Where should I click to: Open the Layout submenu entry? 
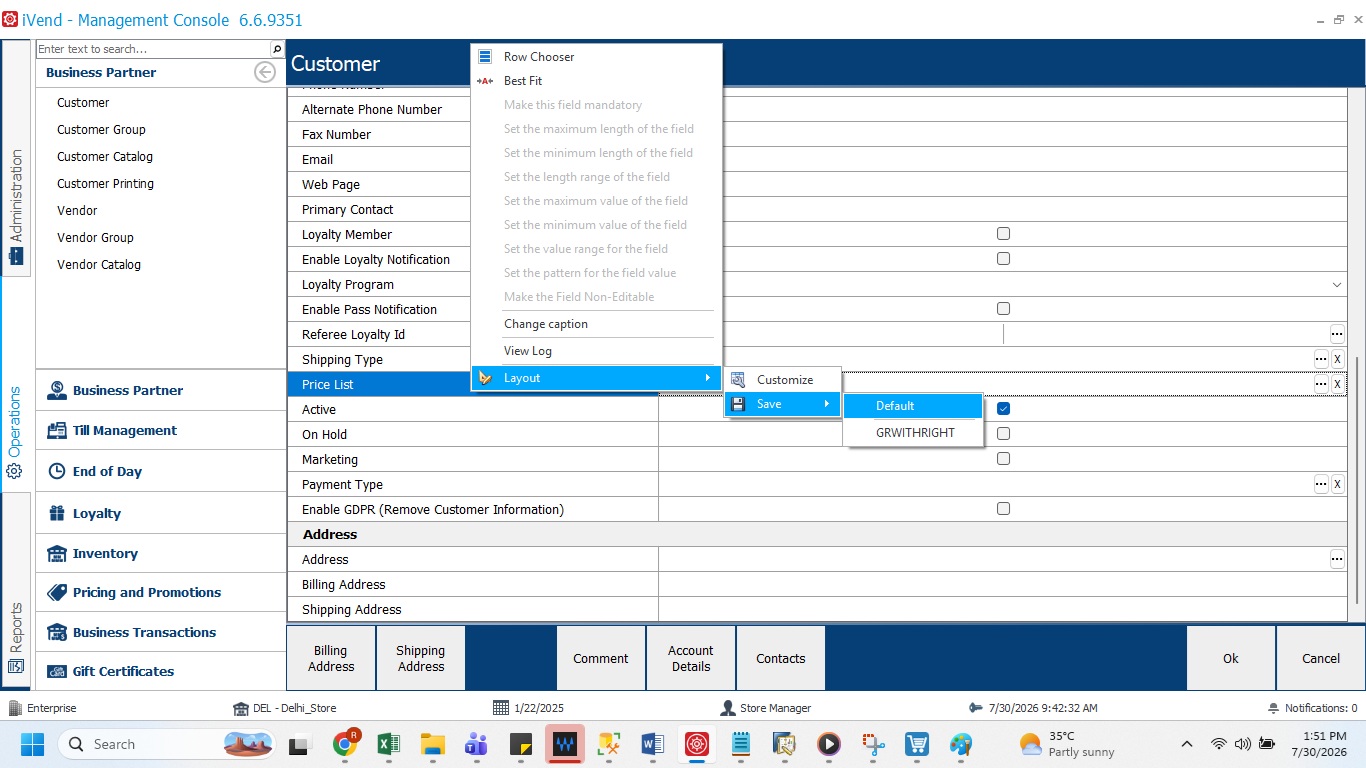596,378
